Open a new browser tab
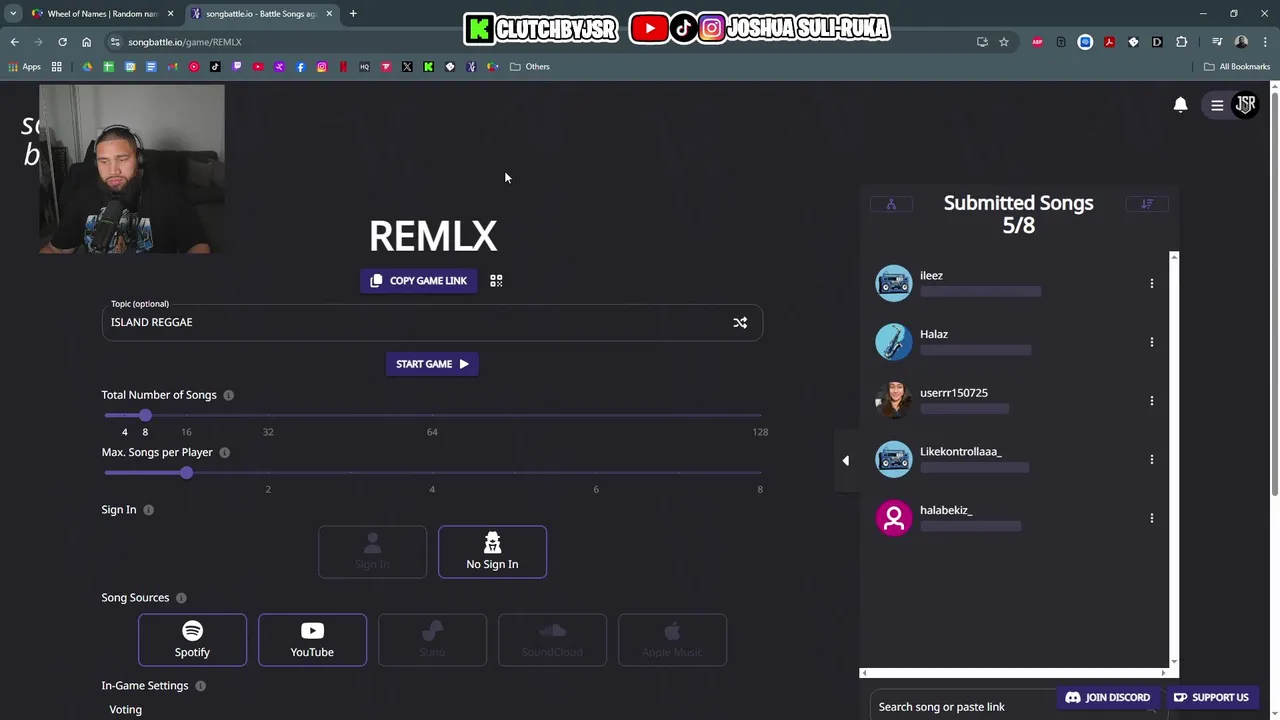The height and width of the screenshot is (720, 1280). (x=353, y=14)
